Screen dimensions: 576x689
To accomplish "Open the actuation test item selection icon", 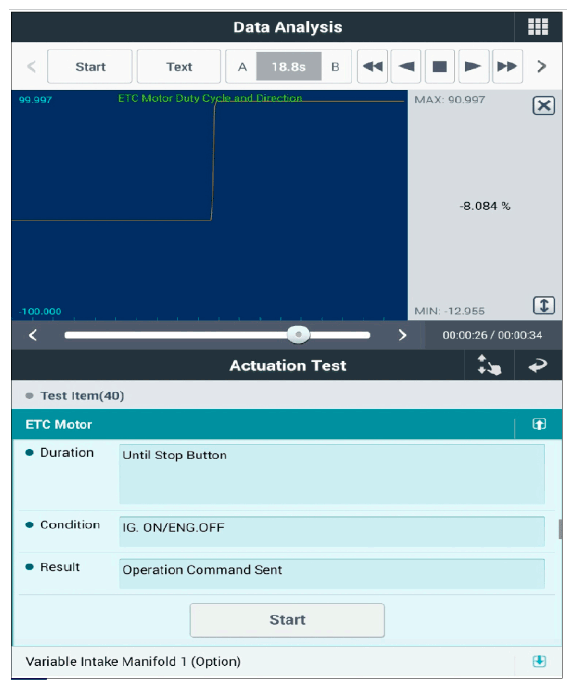I will point(489,365).
